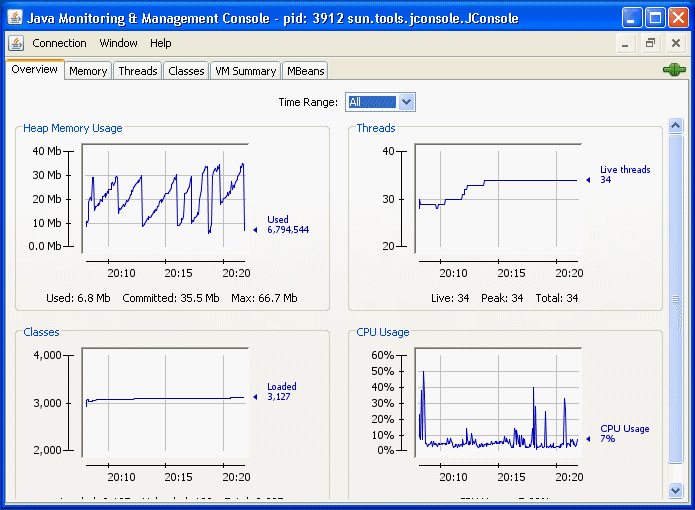
Task: Restore the inner window frame
Action: click(650, 44)
